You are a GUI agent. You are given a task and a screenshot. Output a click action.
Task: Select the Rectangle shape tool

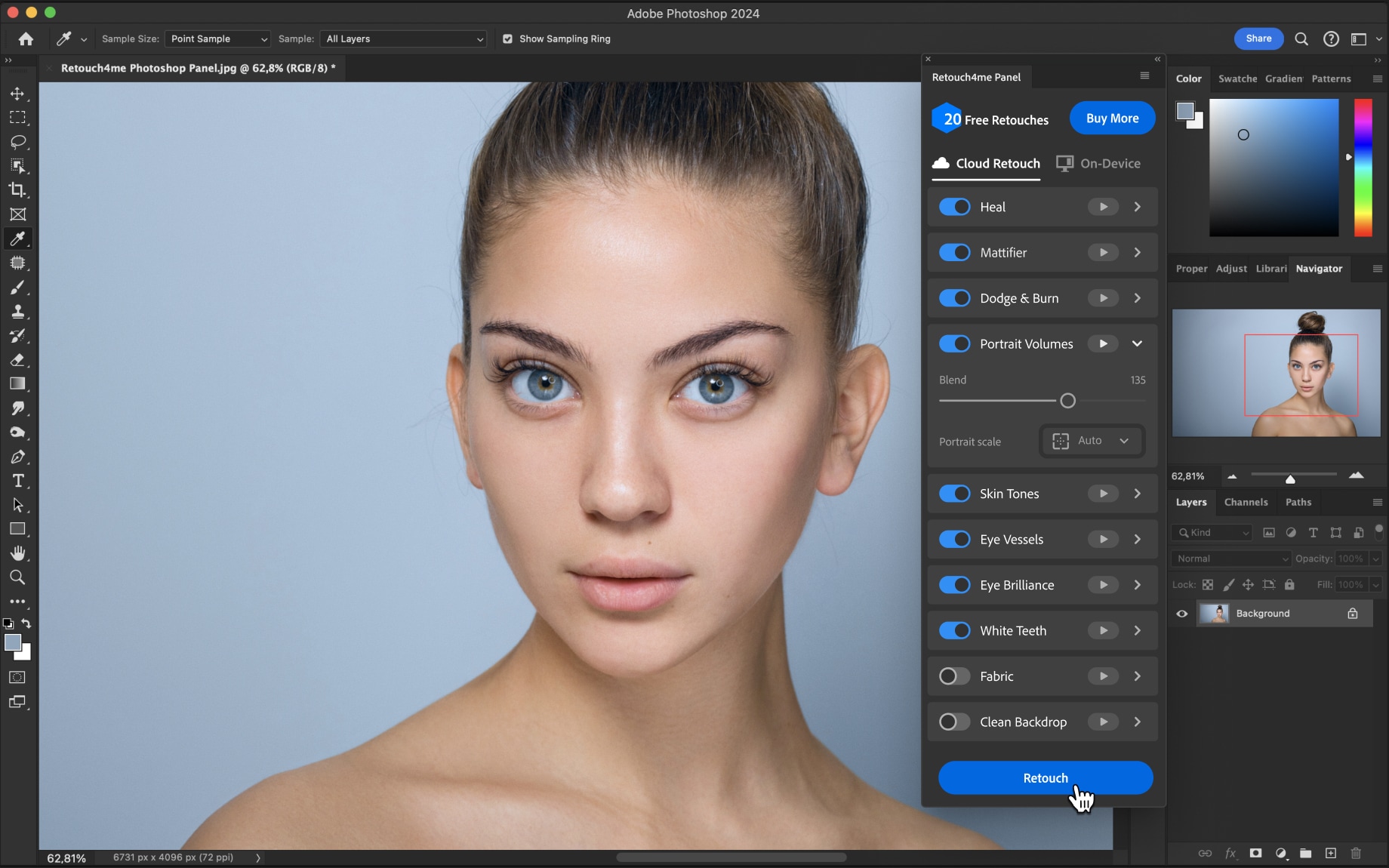[17, 529]
